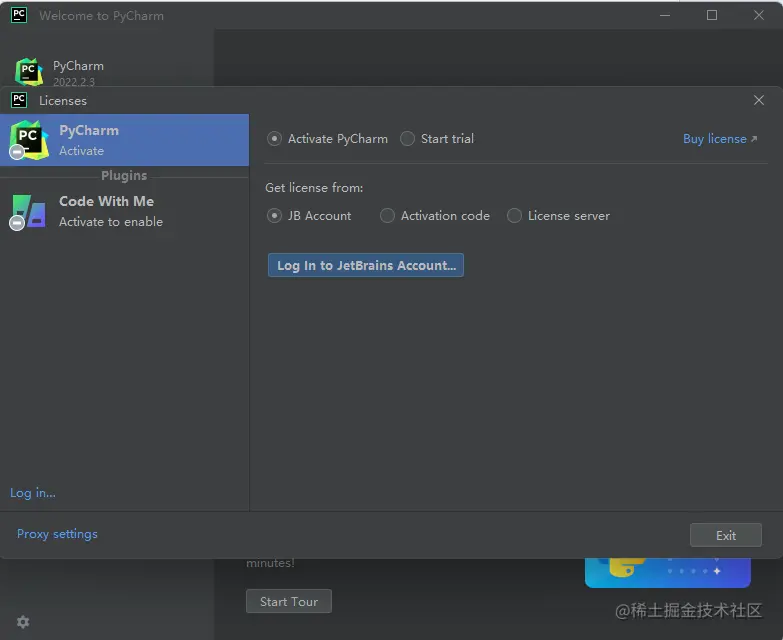Viewport: 783px width, 640px height.
Task: Click the Exit button
Action: (726, 535)
